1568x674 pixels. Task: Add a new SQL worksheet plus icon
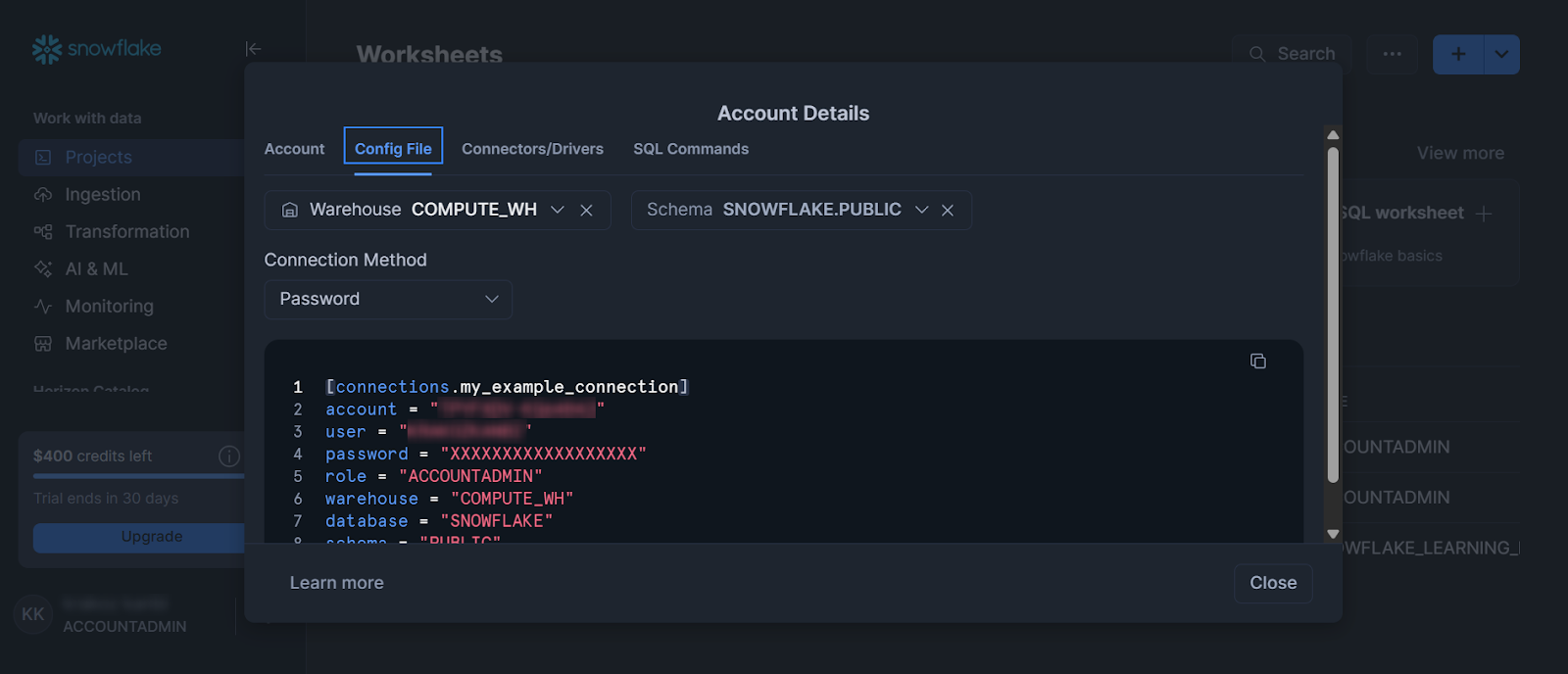coord(1484,213)
